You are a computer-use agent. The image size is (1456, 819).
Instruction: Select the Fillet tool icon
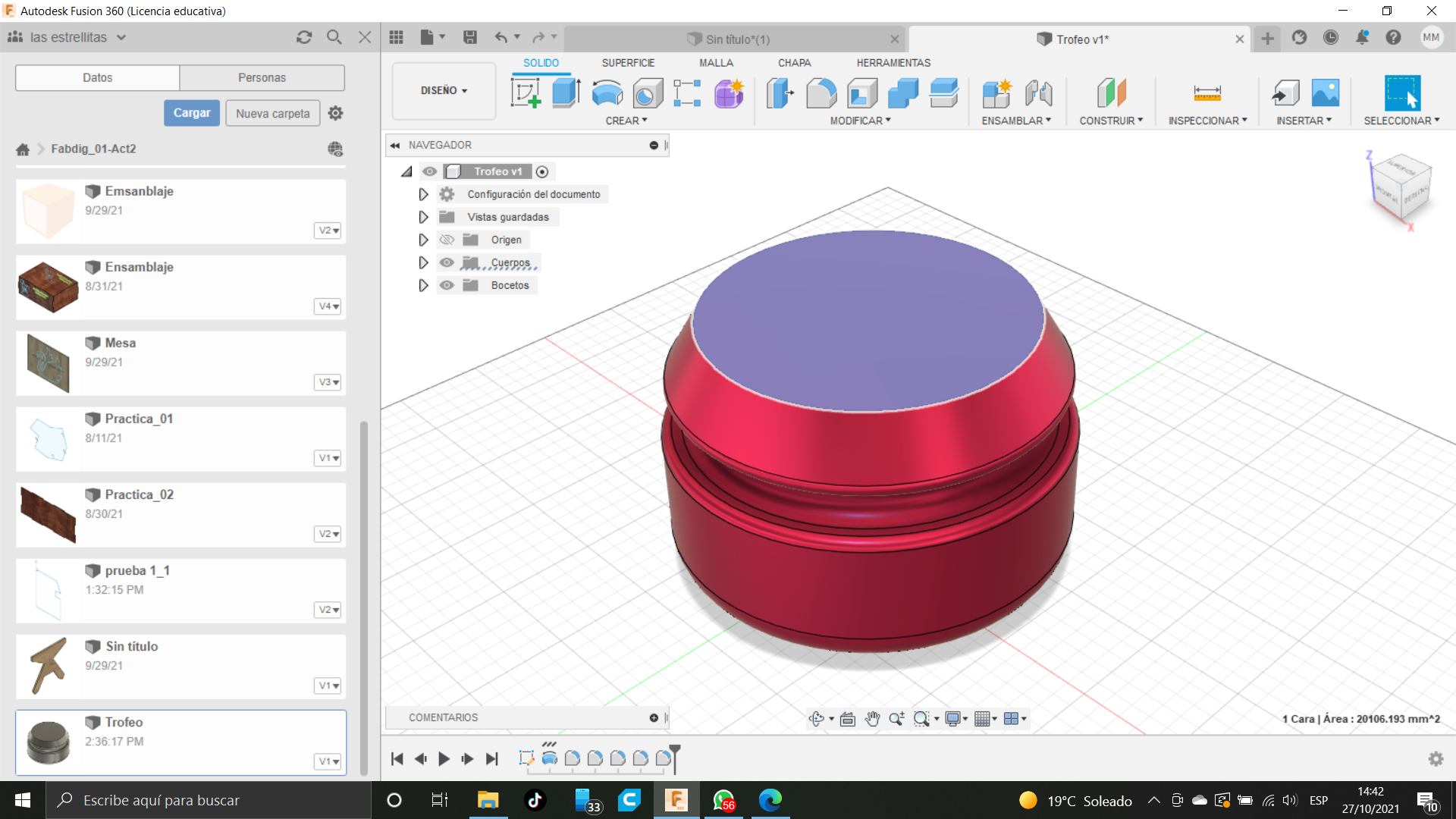[x=821, y=93]
